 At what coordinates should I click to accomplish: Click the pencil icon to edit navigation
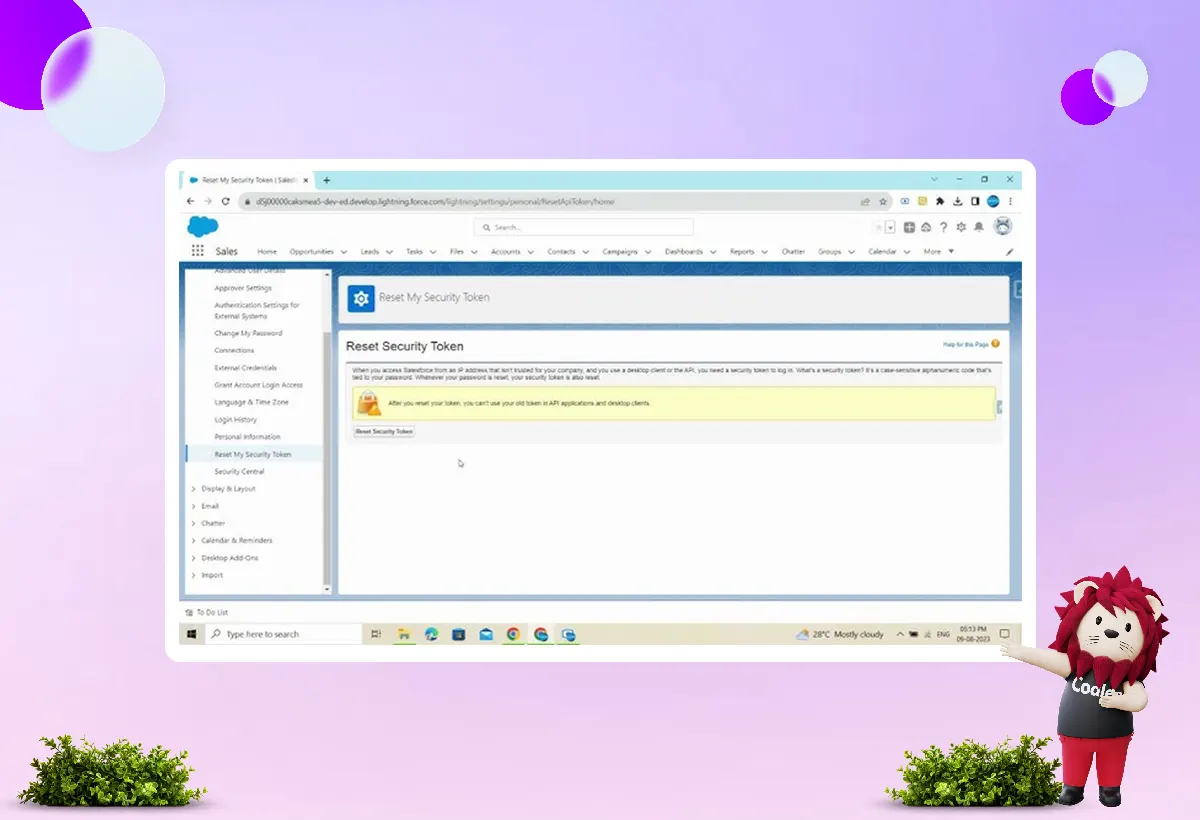click(x=1009, y=252)
